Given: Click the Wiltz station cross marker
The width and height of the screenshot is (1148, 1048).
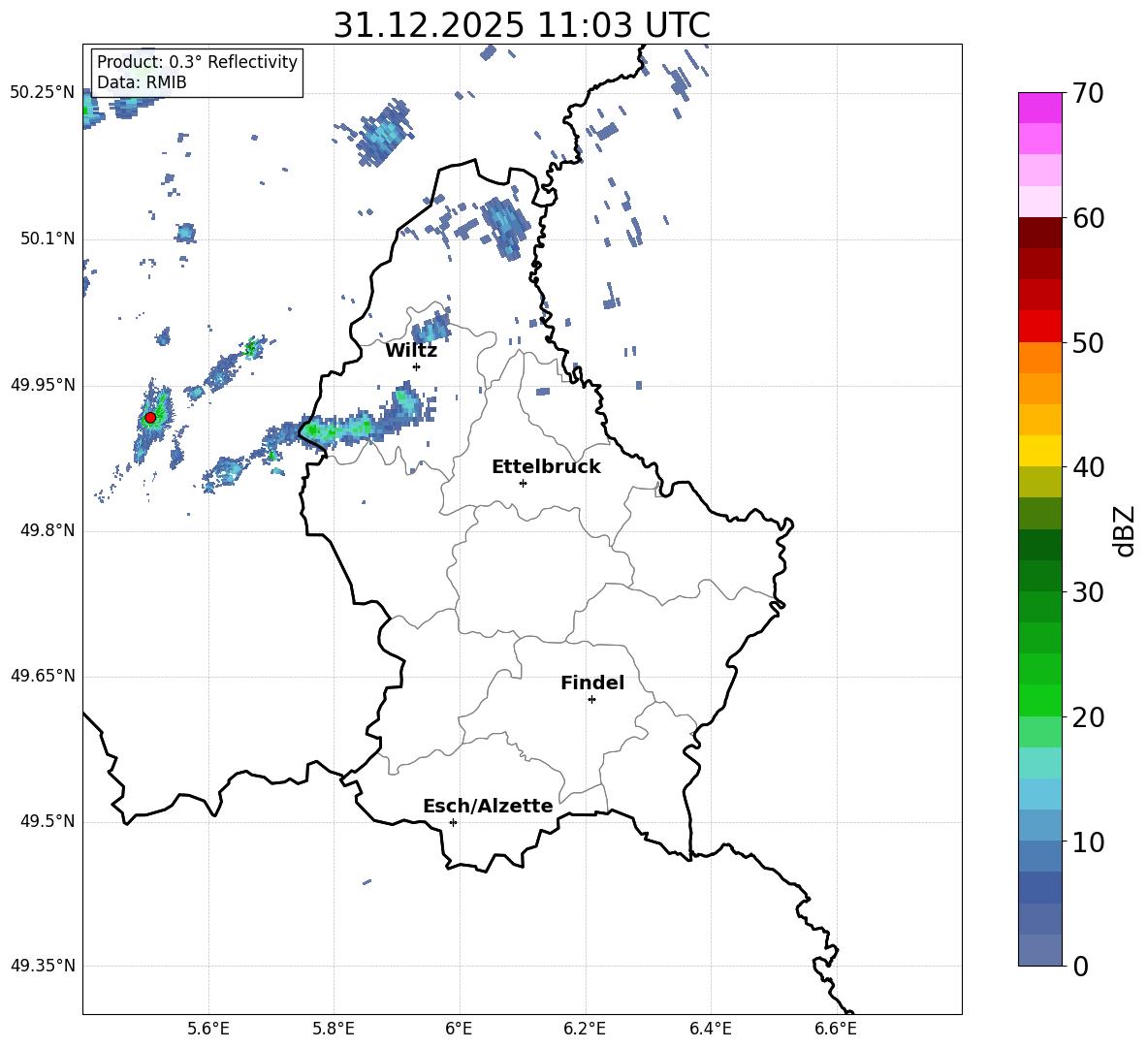Looking at the screenshot, I should 417,366.
